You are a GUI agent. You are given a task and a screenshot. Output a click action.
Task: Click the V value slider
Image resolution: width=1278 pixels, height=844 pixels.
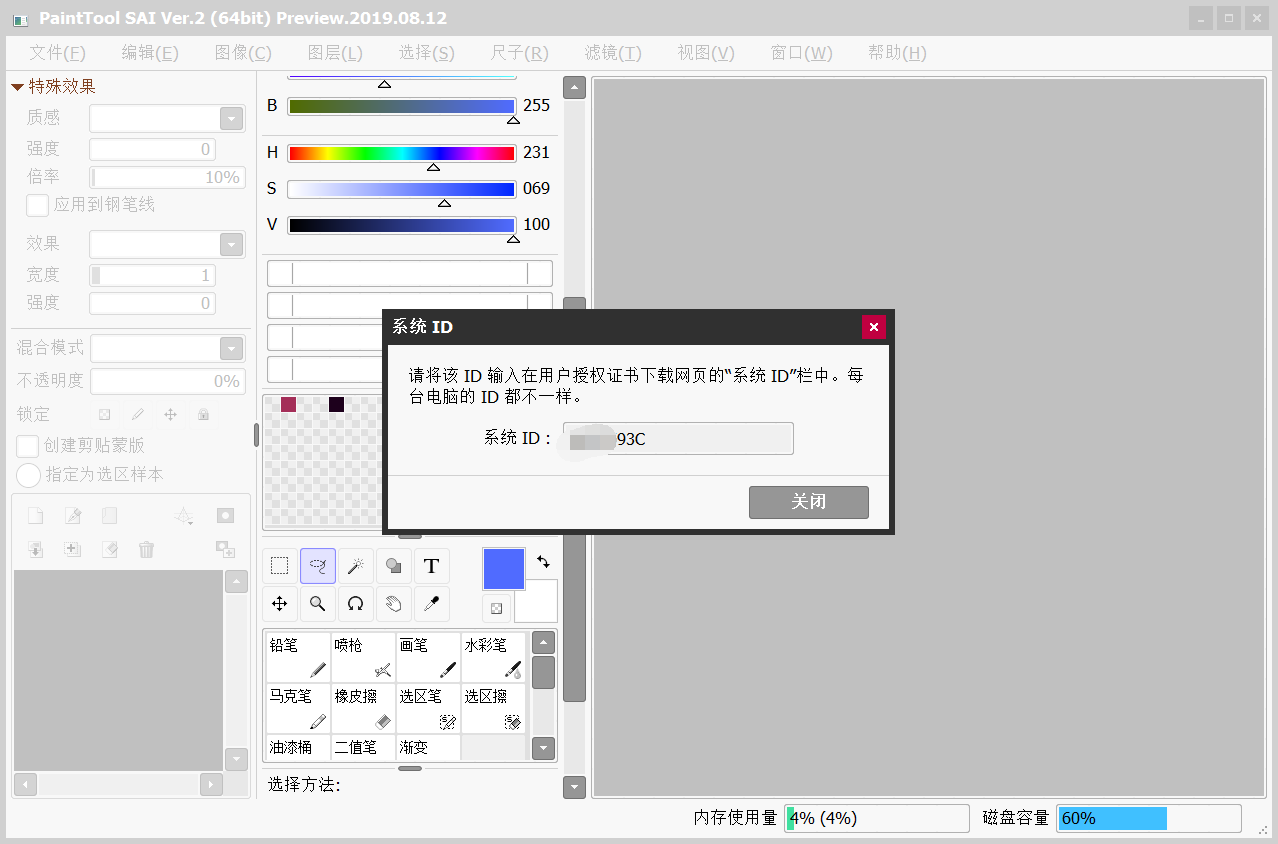[x=401, y=225]
